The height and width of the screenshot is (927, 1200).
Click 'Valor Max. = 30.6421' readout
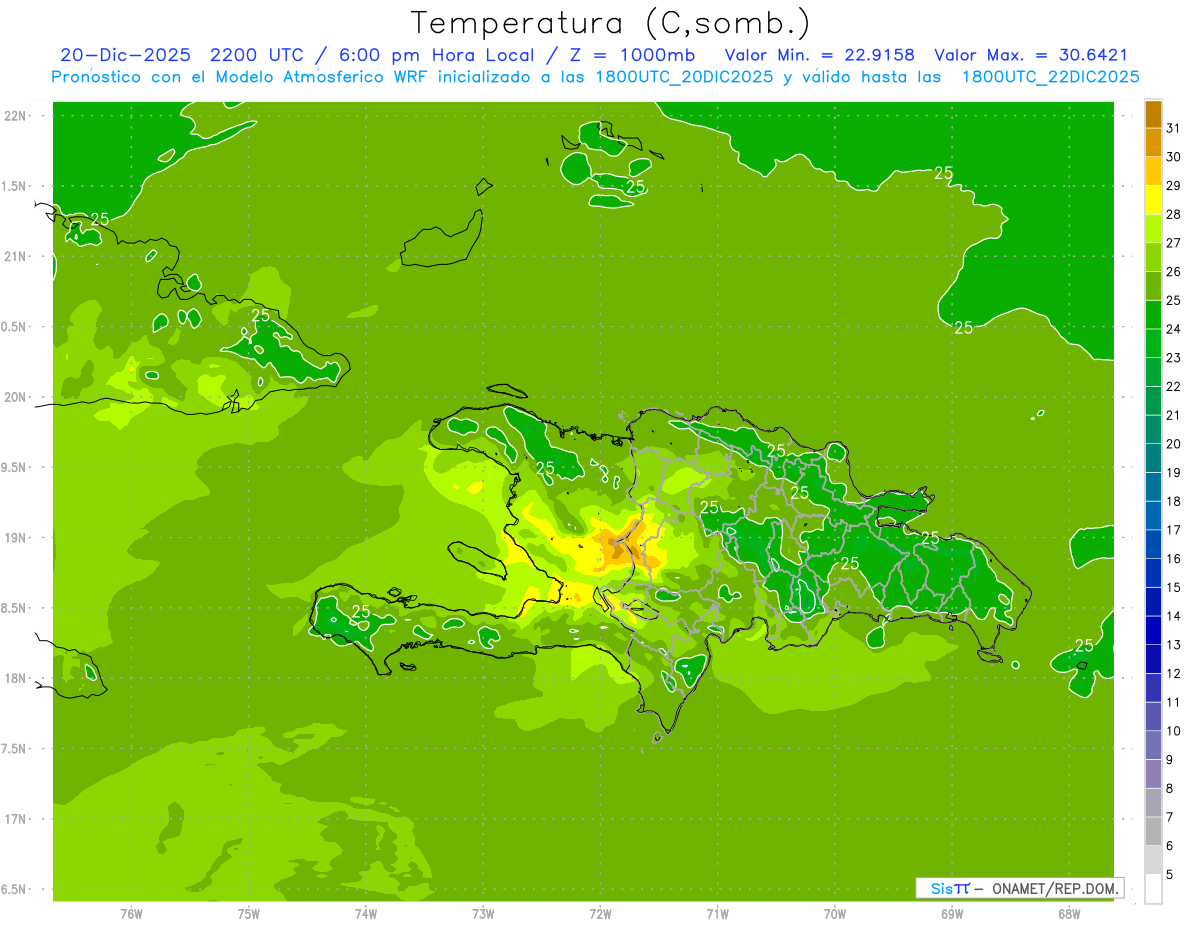(1031, 55)
